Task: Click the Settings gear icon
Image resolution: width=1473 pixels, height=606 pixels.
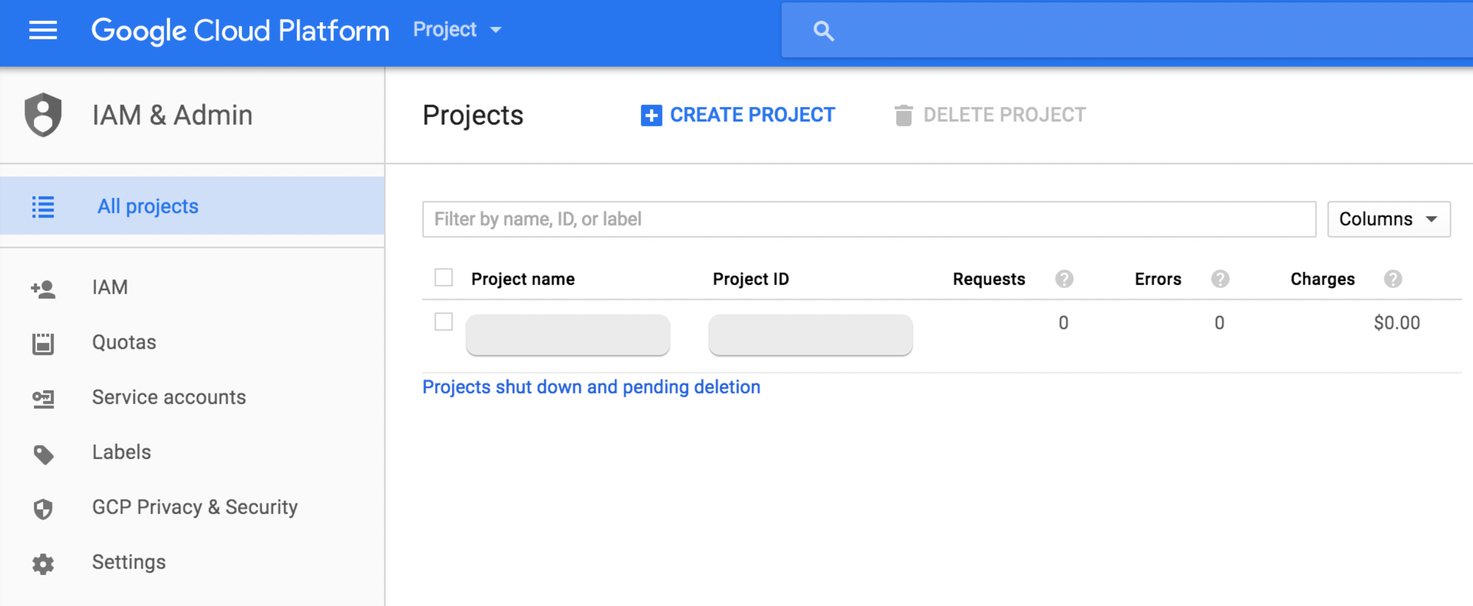Action: [x=43, y=563]
